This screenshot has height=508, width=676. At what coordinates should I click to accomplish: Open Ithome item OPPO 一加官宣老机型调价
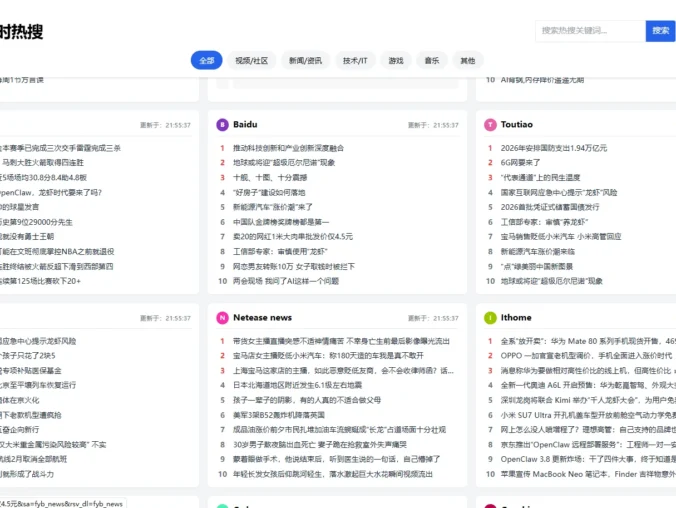point(586,356)
